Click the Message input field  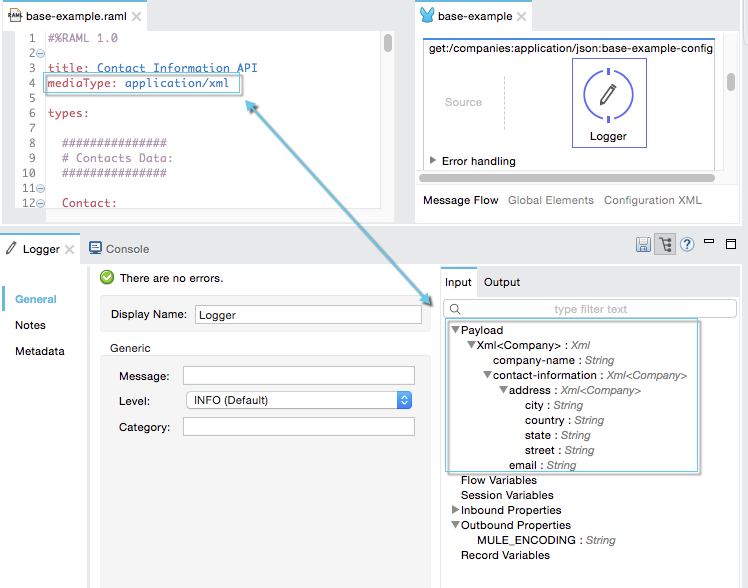(299, 376)
